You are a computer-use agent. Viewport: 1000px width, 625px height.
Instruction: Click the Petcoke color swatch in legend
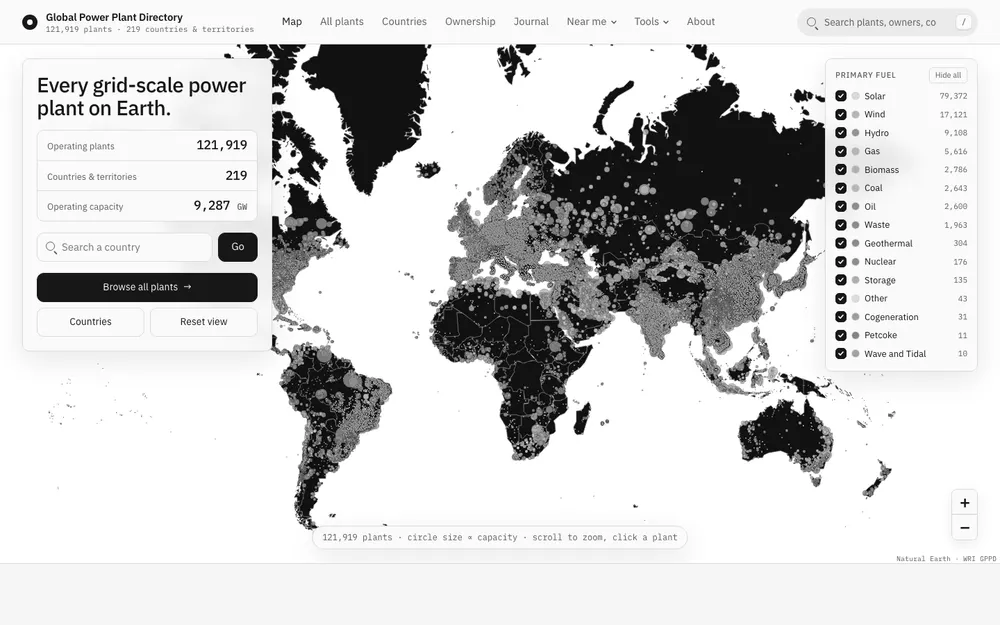pos(855,335)
